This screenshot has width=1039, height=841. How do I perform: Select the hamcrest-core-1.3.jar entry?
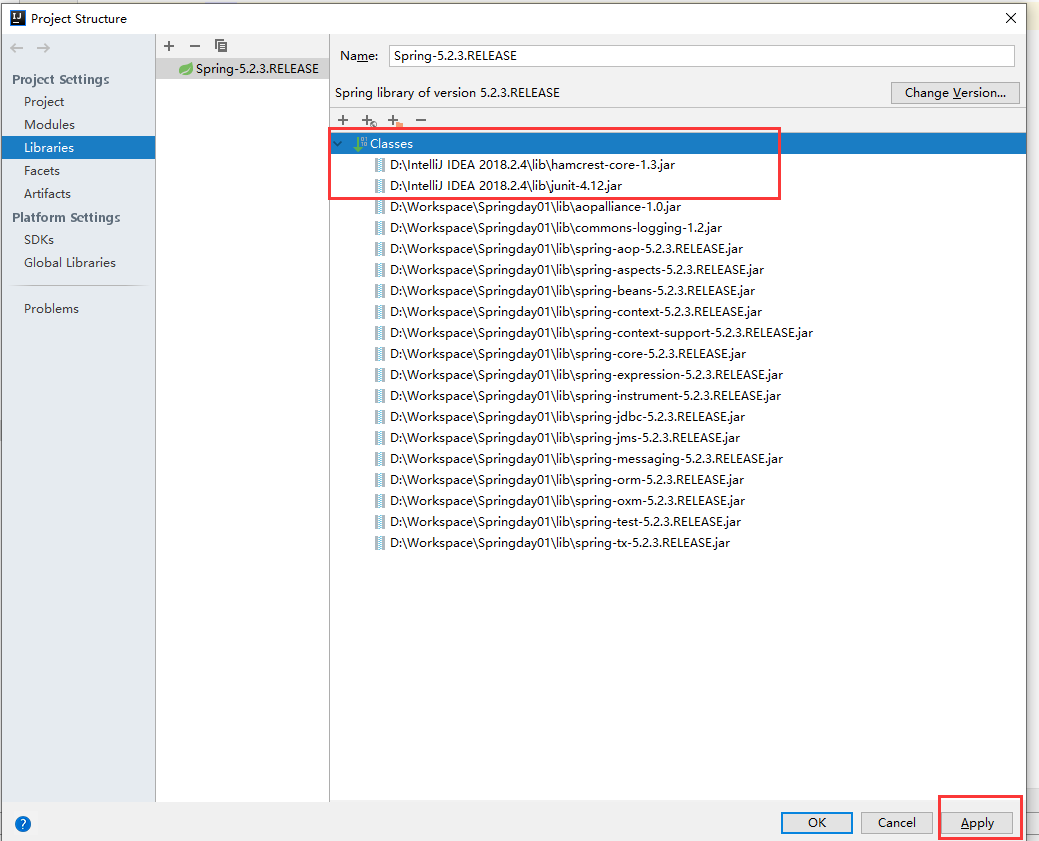[532, 165]
